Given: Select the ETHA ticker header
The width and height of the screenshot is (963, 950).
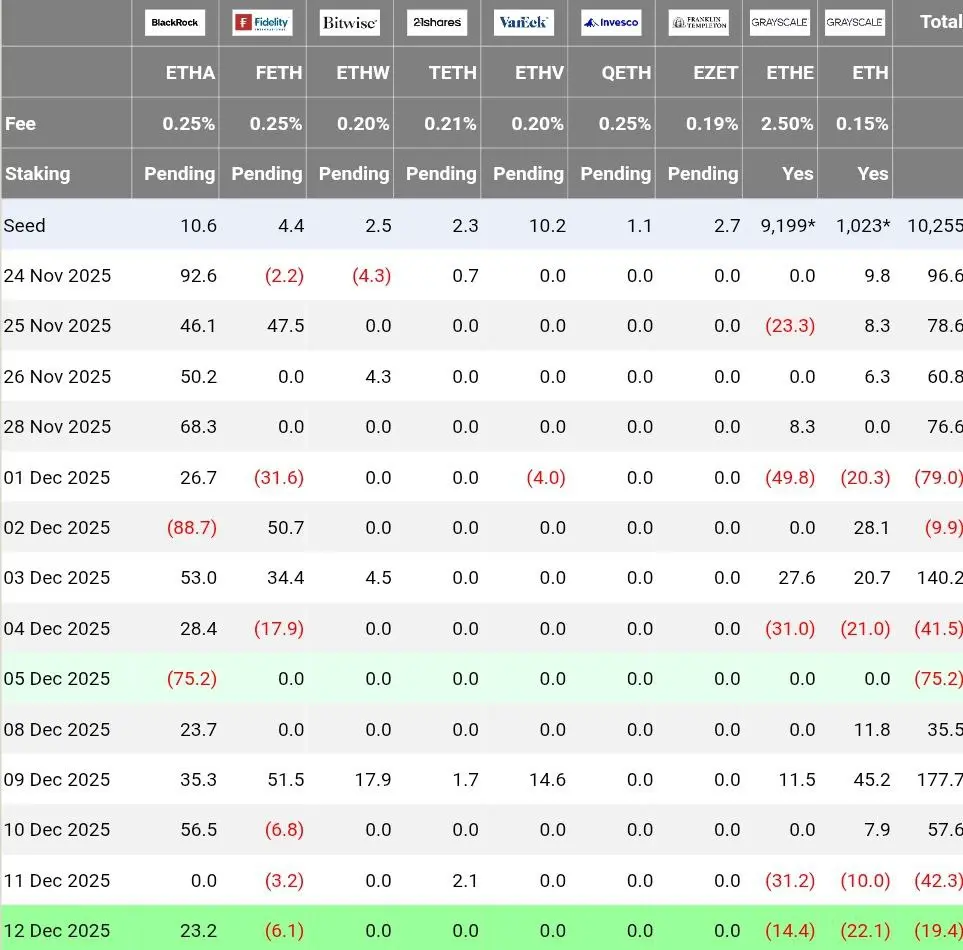Looking at the screenshot, I should [x=190, y=73].
